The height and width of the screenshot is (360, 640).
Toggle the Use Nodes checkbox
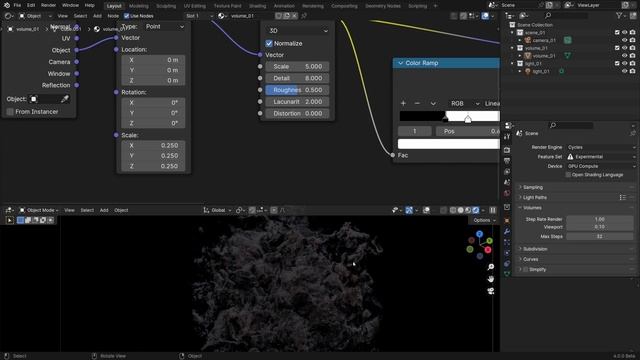[x=127, y=16]
